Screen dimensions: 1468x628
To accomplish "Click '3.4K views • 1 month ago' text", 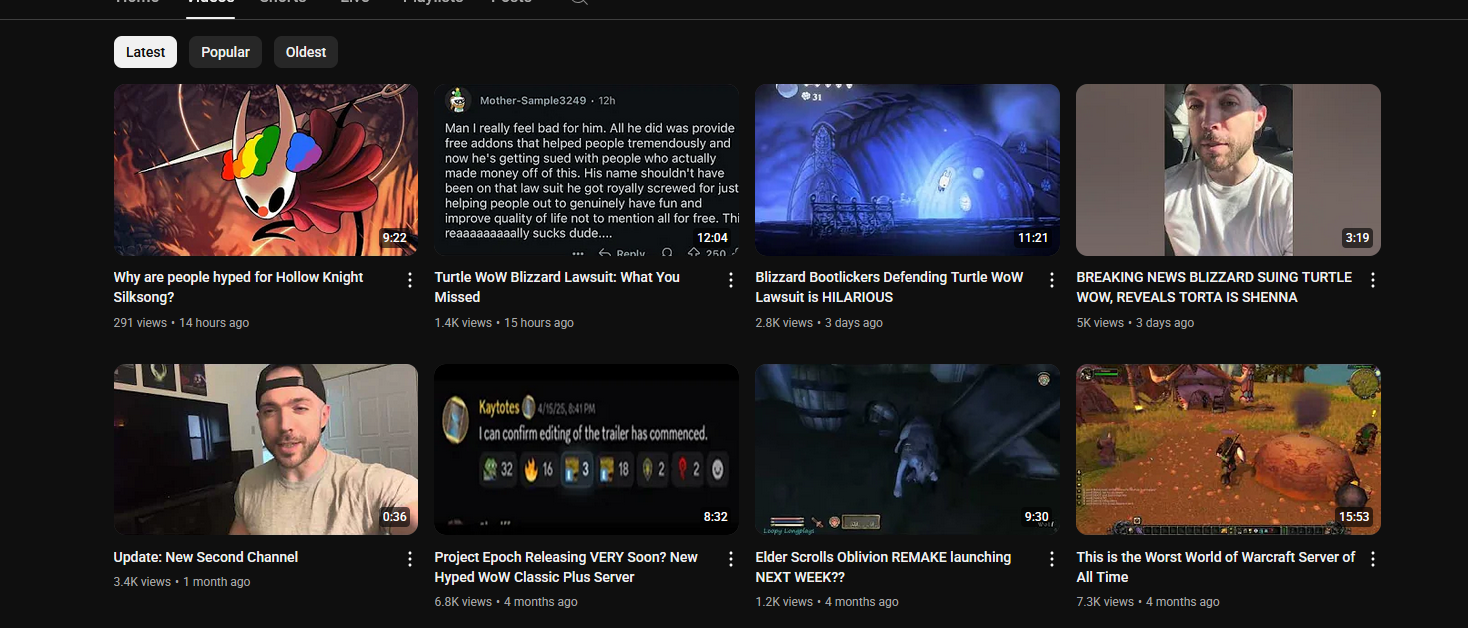I will point(182,582).
